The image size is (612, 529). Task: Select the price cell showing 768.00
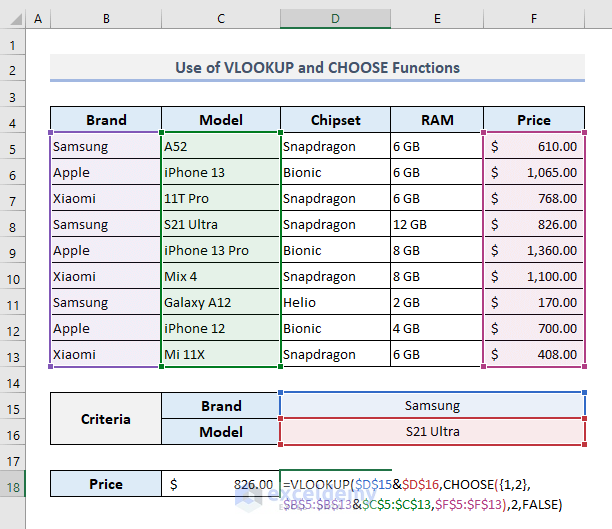tap(534, 198)
